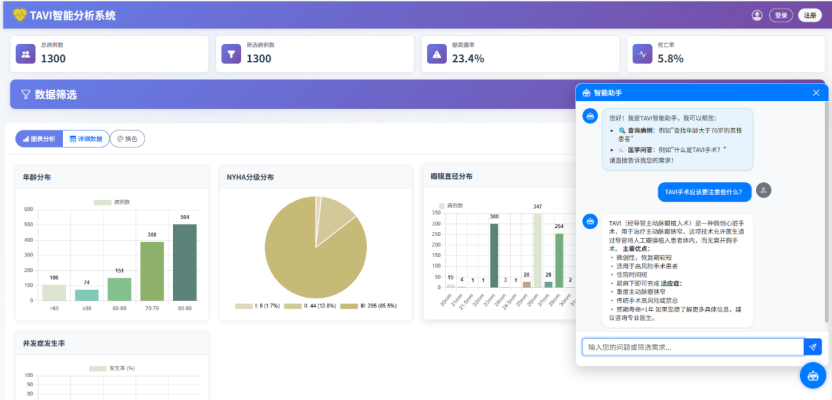Click the total cases people icon
This screenshot has height=400, width=832.
(25, 54)
